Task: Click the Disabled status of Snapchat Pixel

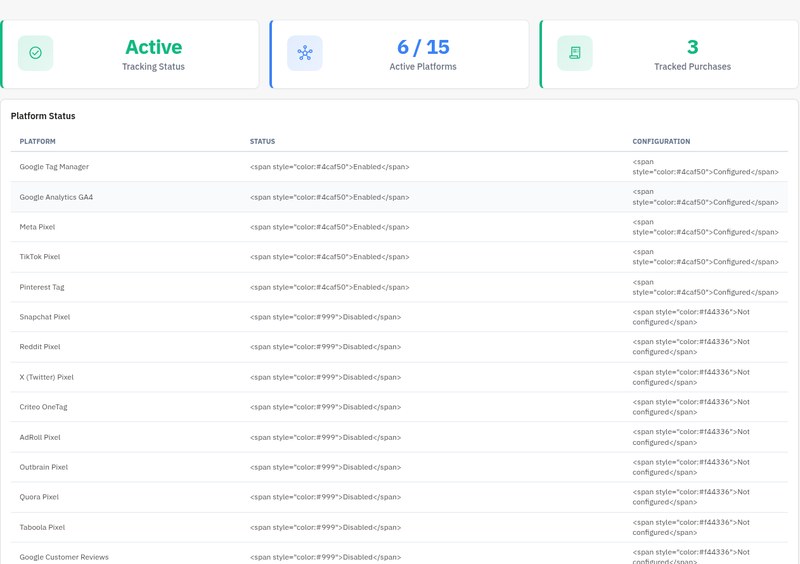Action: click(326, 317)
